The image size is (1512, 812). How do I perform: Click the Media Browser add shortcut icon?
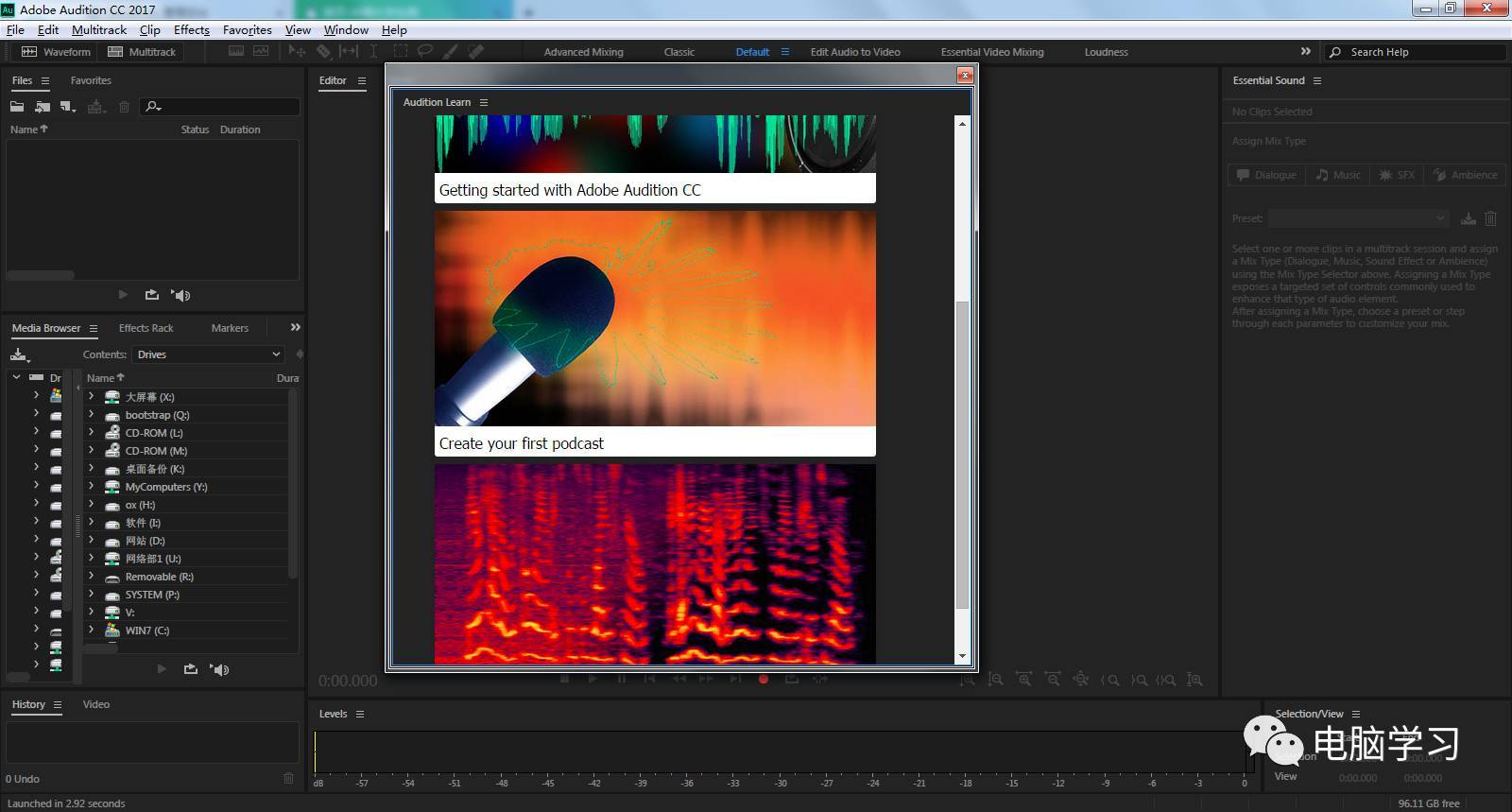pyautogui.click(x=19, y=354)
